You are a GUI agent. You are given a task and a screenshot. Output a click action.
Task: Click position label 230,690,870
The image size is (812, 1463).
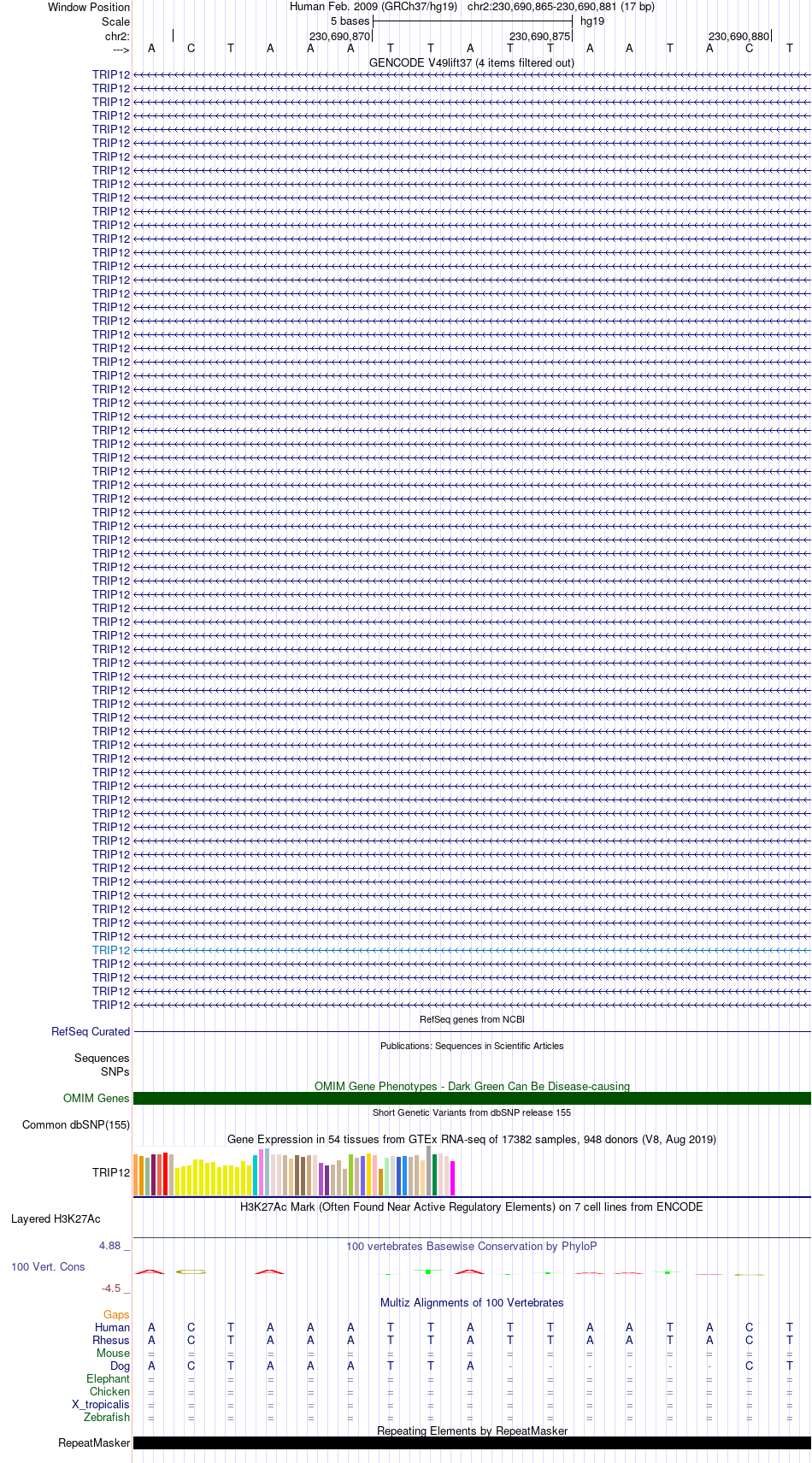tap(340, 37)
